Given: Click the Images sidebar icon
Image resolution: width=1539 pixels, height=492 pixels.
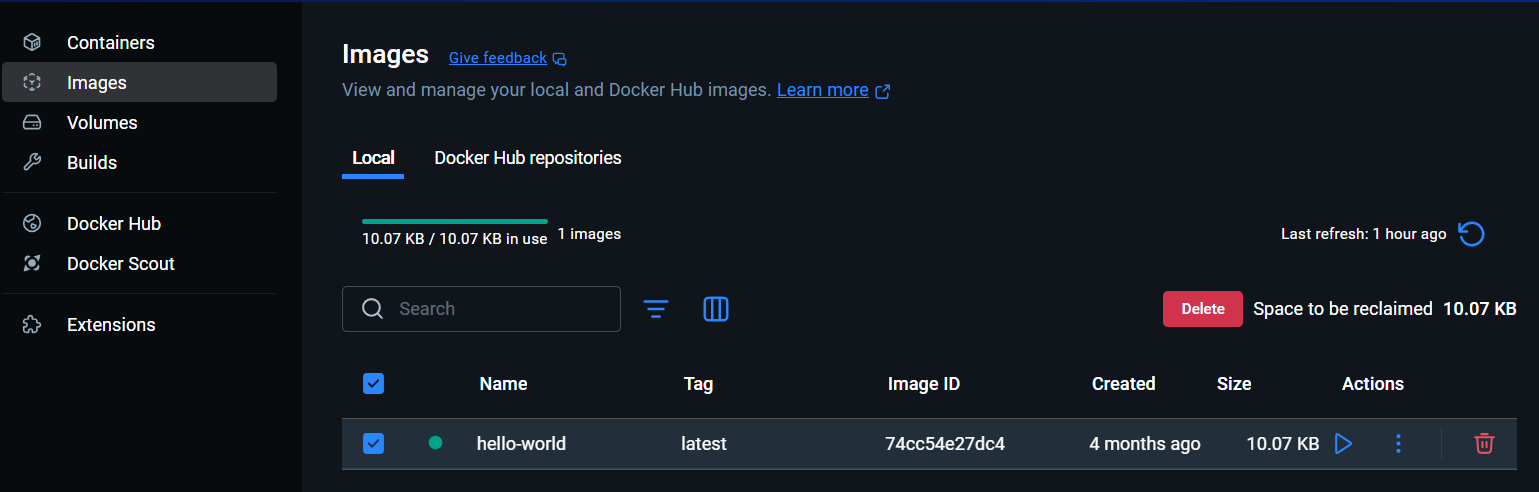Looking at the screenshot, I should [x=32, y=83].
